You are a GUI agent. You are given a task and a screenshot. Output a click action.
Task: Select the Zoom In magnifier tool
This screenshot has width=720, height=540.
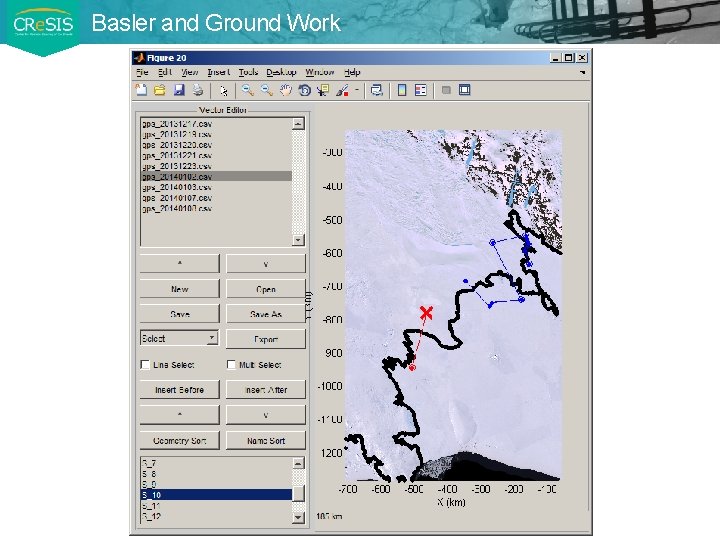[248, 90]
